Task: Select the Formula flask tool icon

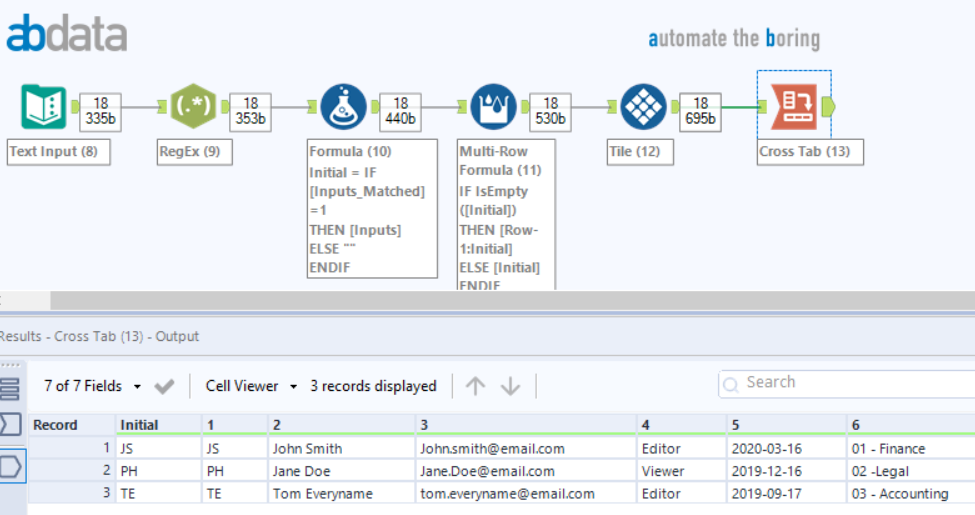Action: click(x=343, y=107)
